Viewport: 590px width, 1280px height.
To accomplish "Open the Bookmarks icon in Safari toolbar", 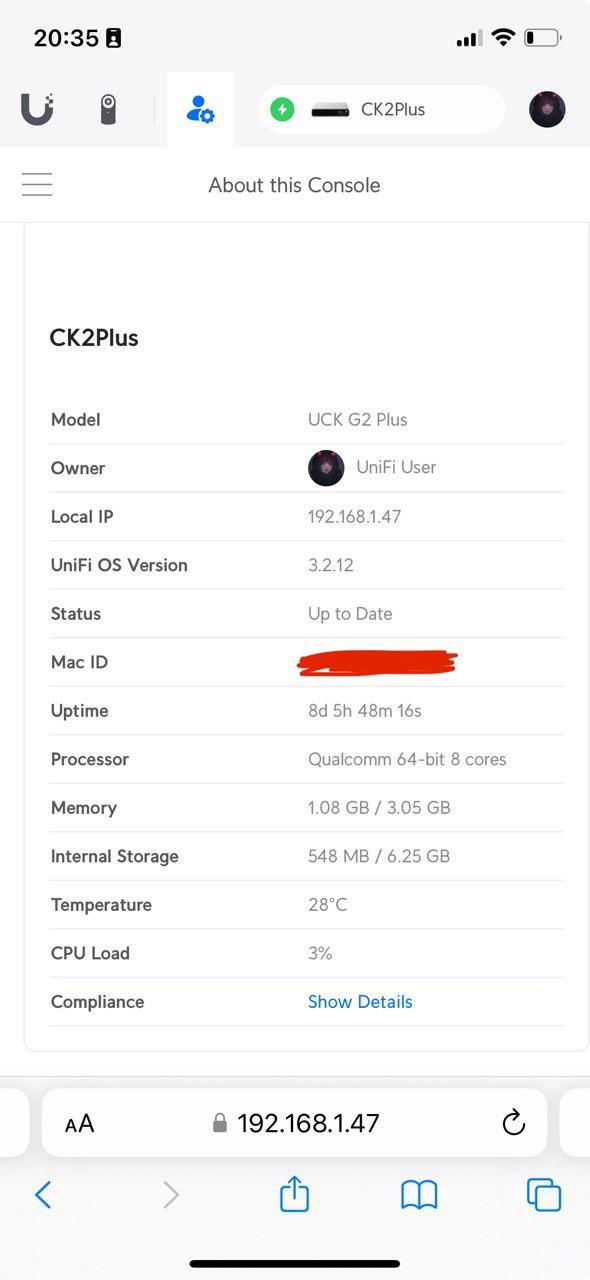I will point(420,1194).
